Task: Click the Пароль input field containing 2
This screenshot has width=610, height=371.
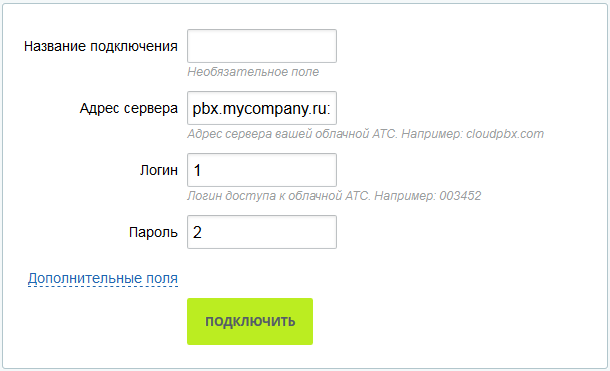Action: coord(262,232)
